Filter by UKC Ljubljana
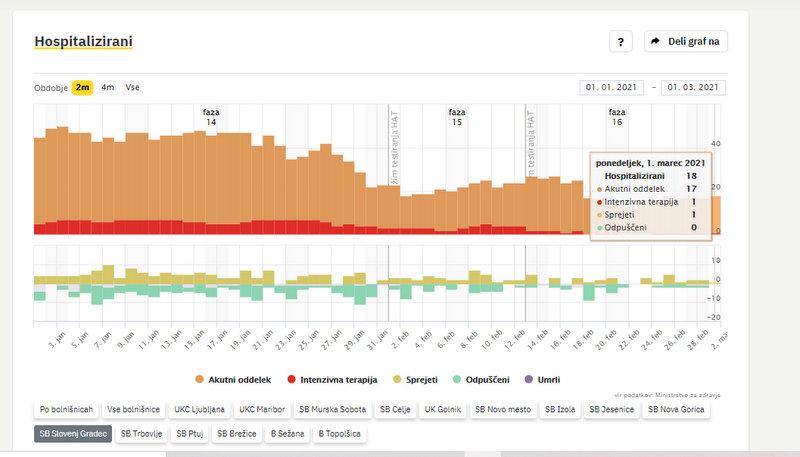800x457 pixels. pyautogui.click(x=198, y=409)
